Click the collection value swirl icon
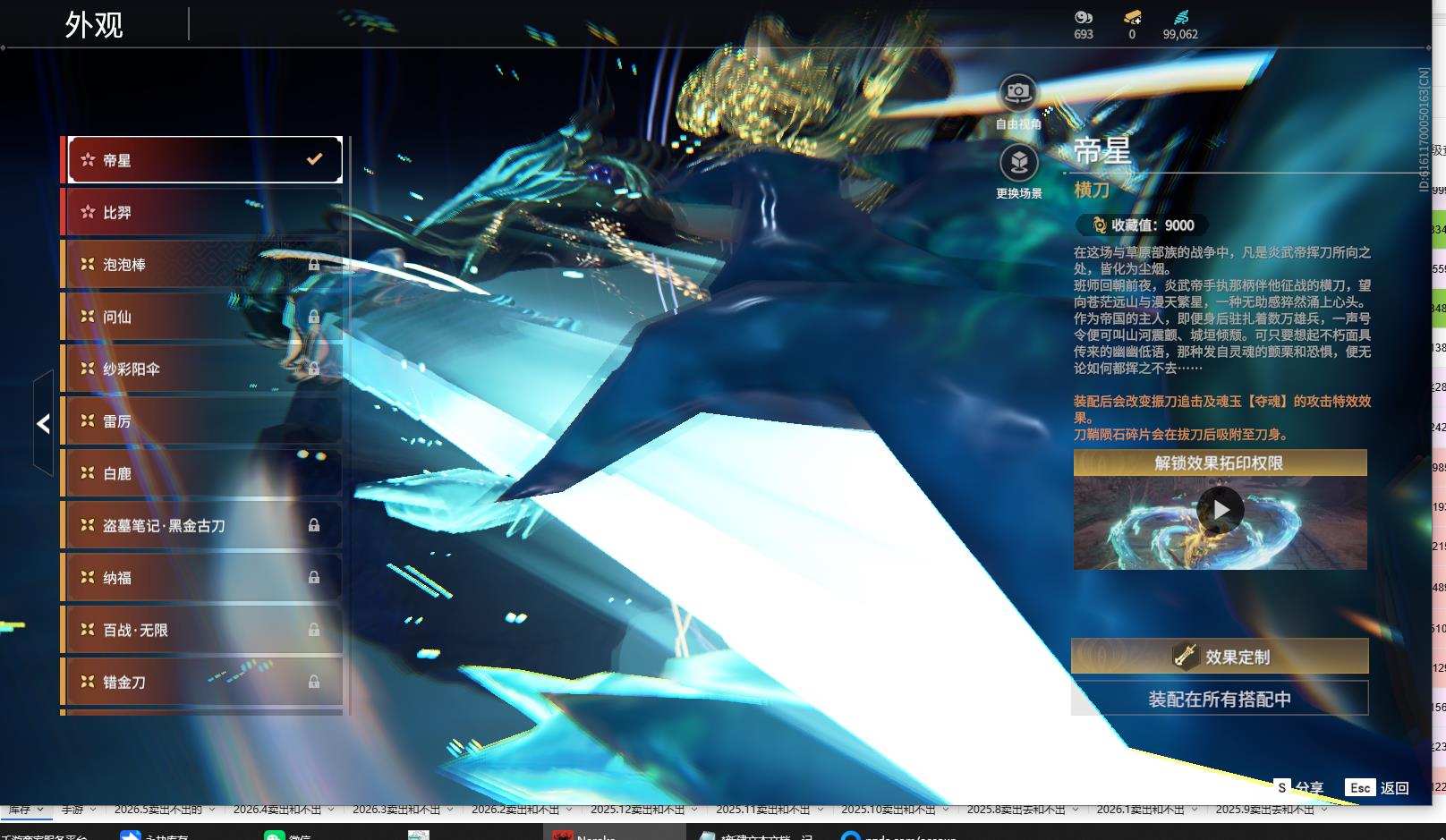The image size is (1446, 840). pyautogui.click(x=1099, y=225)
